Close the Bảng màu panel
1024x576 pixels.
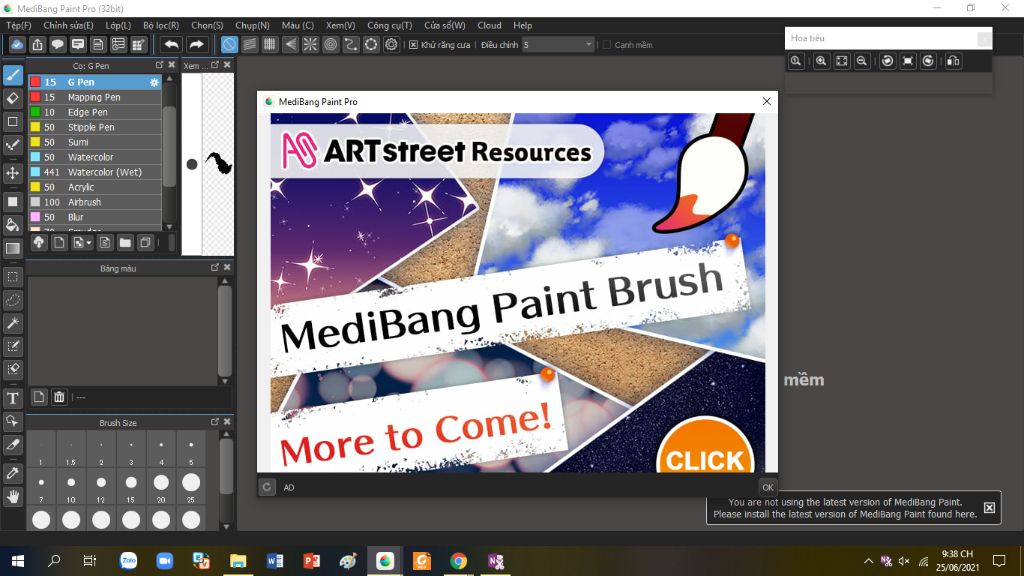pos(227,267)
